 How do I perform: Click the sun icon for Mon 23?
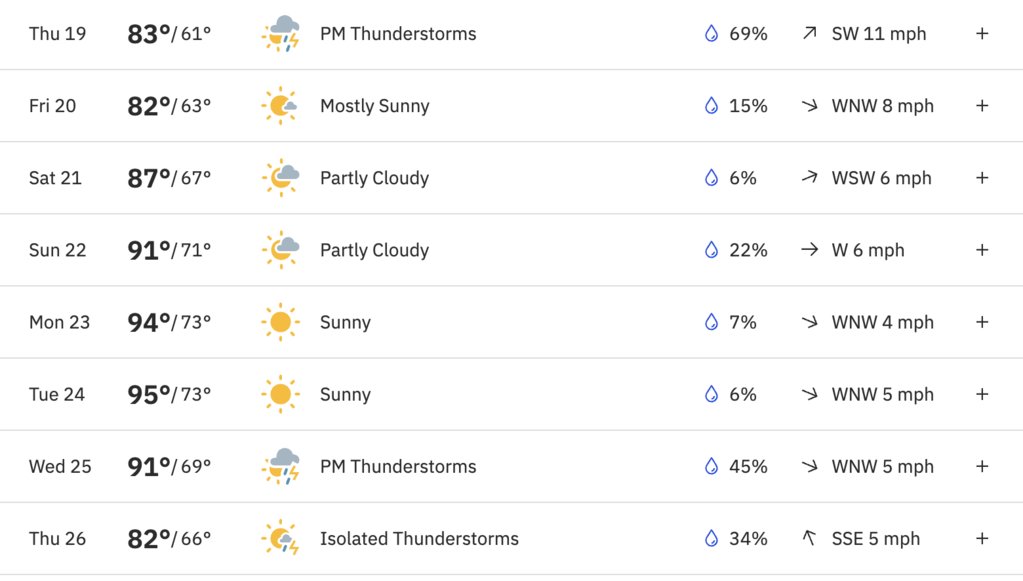coord(281,322)
